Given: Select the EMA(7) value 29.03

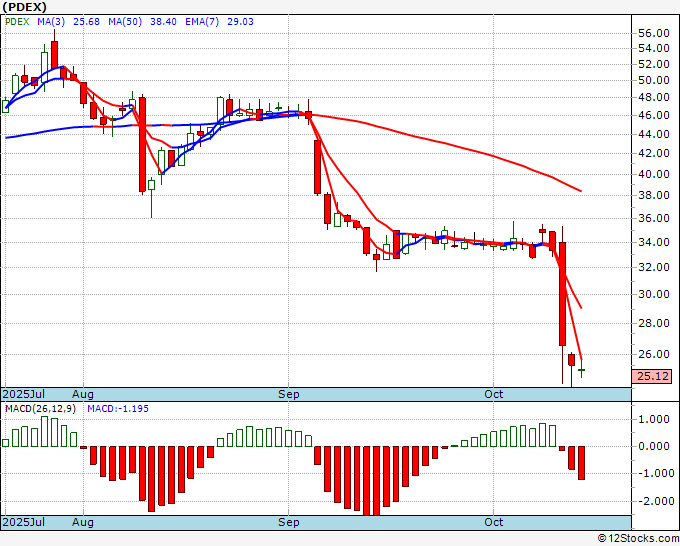Looking at the screenshot, I should point(240,22).
